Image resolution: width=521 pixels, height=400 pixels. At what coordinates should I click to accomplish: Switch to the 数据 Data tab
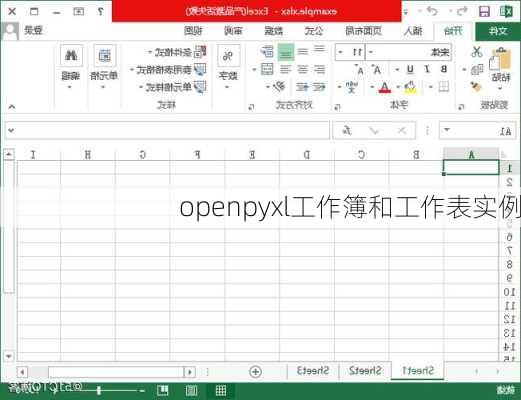[x=274, y=31]
